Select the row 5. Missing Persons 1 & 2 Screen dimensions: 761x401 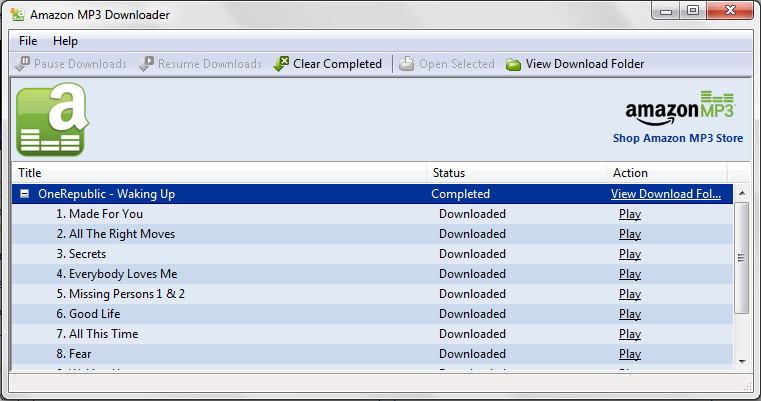pos(372,294)
